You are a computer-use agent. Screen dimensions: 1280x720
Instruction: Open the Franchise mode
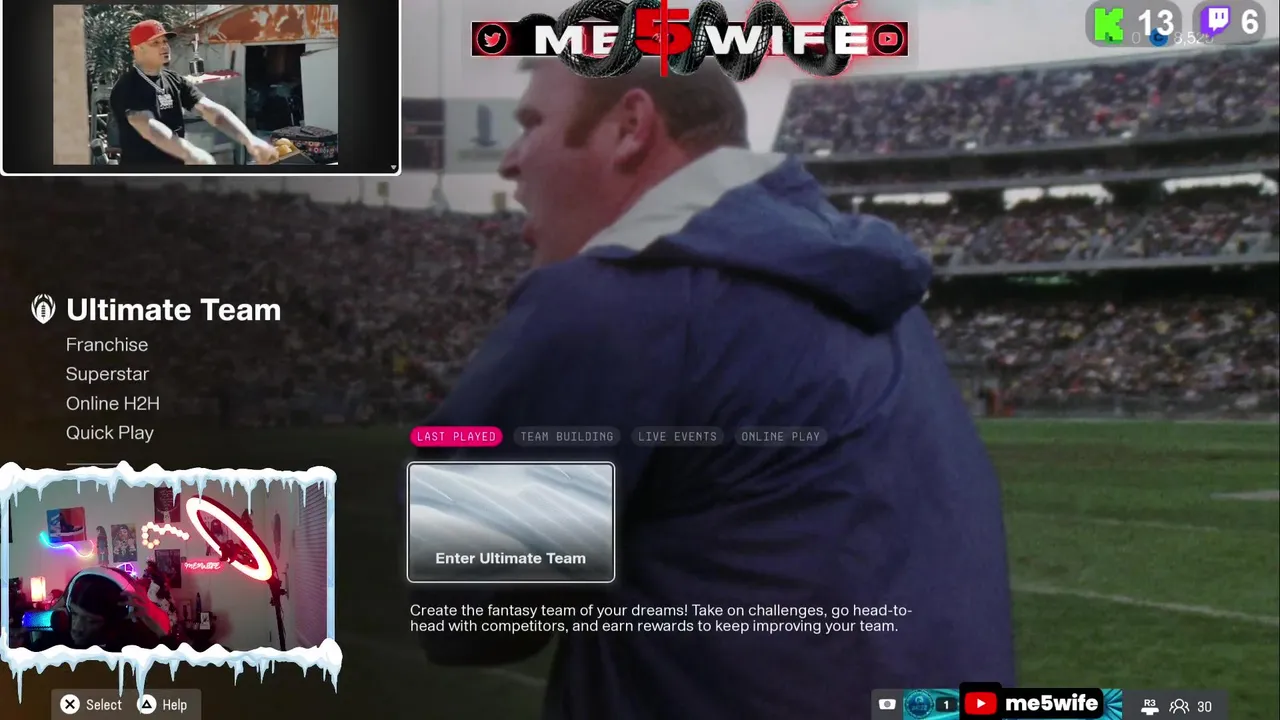pyautogui.click(x=107, y=344)
